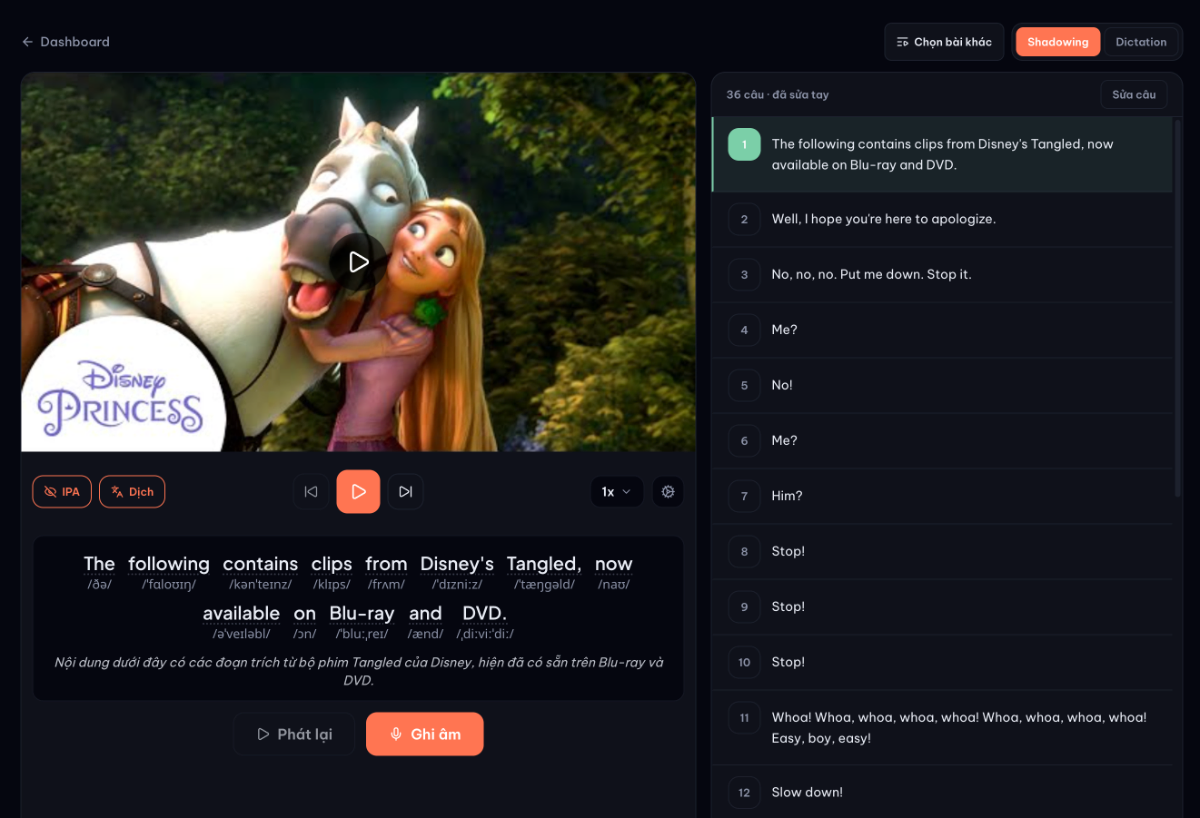The image size is (1200, 818).
Task: Go back to Dashboard
Action: tap(66, 42)
